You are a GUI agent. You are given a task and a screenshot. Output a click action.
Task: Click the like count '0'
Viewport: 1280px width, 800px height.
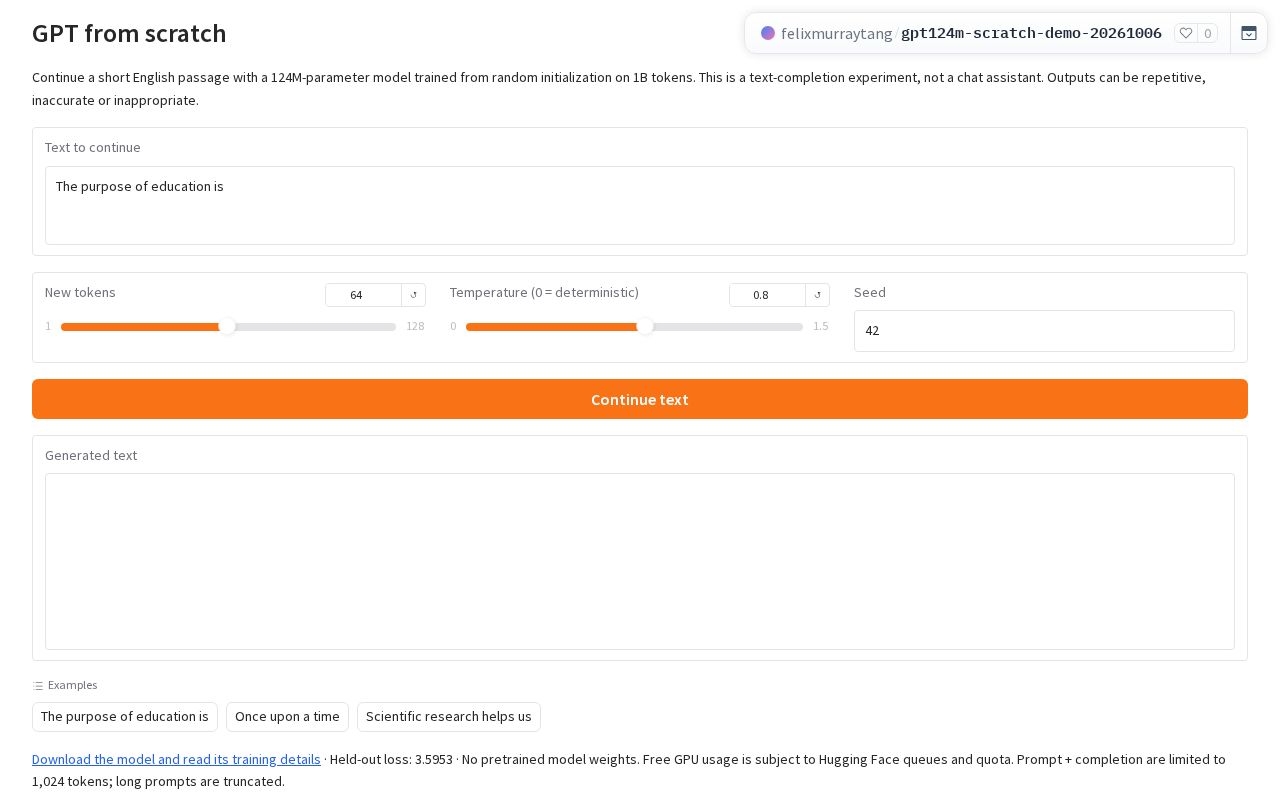pos(1207,33)
